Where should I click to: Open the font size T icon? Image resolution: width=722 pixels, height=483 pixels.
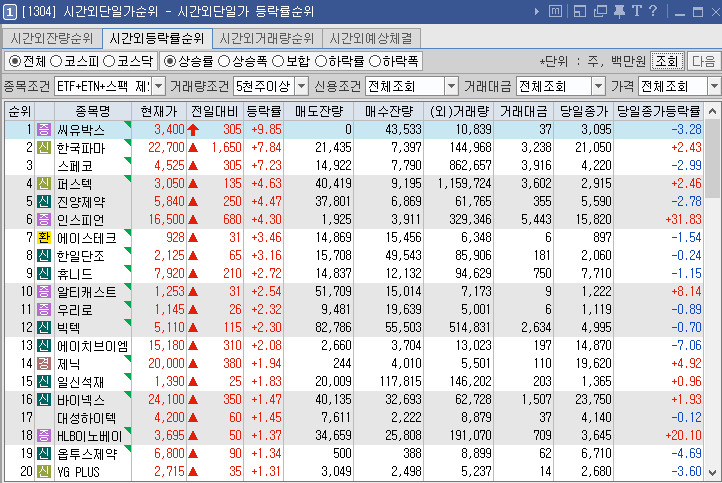pyautogui.click(x=637, y=11)
